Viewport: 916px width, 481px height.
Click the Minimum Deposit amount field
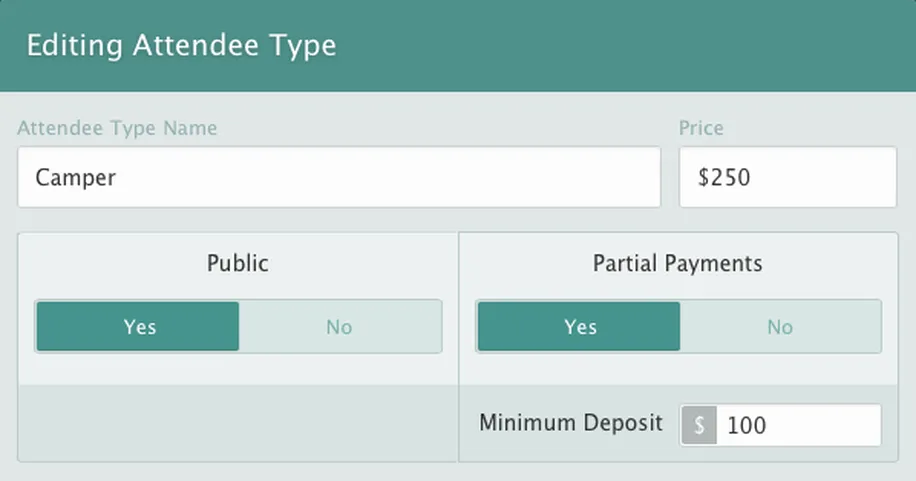800,425
